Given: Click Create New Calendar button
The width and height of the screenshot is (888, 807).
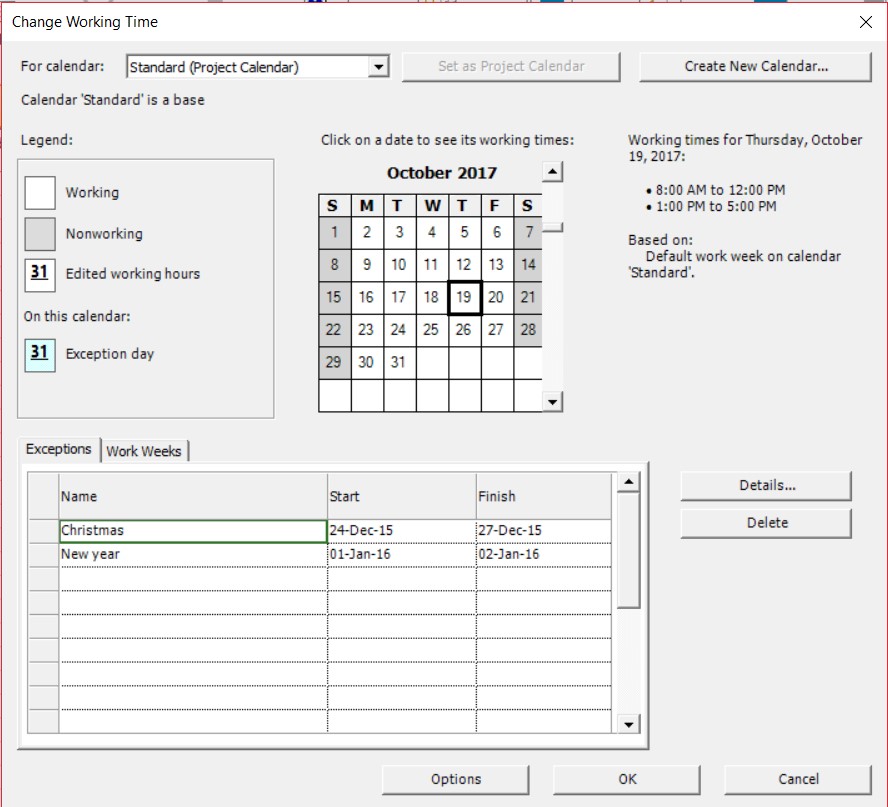Looking at the screenshot, I should pyautogui.click(x=755, y=66).
